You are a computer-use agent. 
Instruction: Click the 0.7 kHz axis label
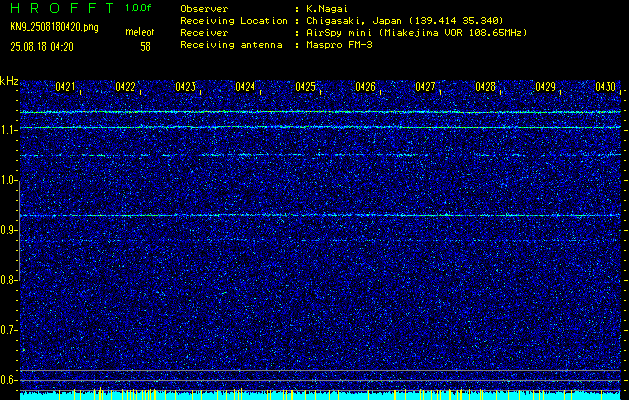point(8,330)
